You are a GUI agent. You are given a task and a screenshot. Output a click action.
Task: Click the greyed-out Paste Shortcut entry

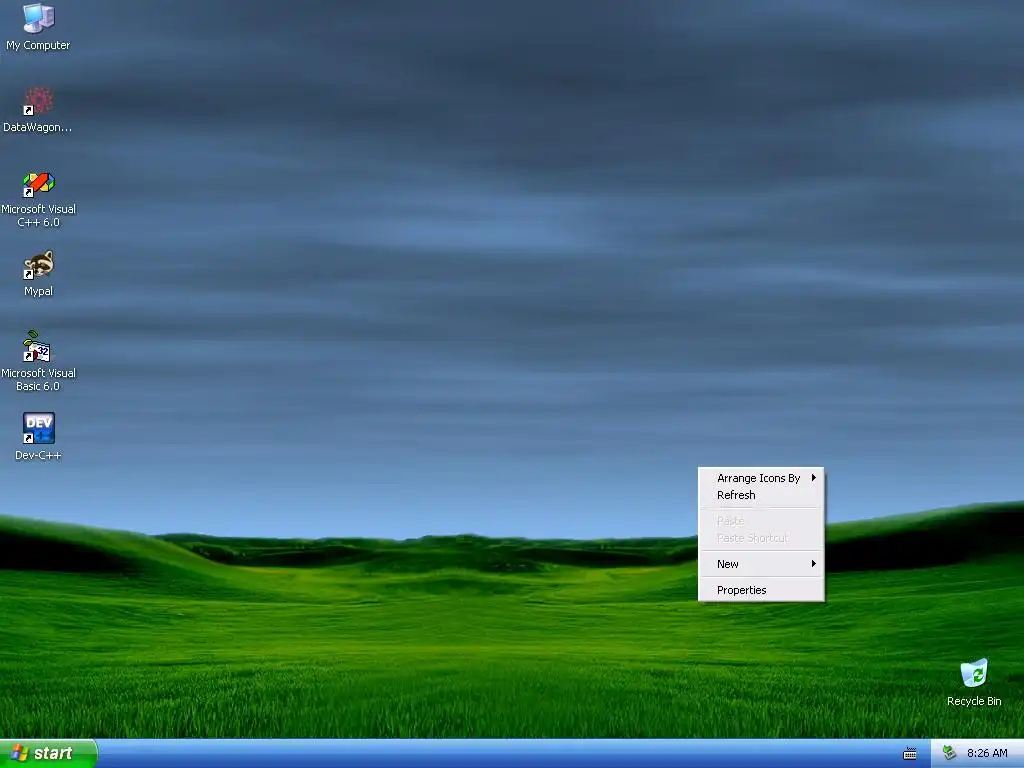coord(761,538)
